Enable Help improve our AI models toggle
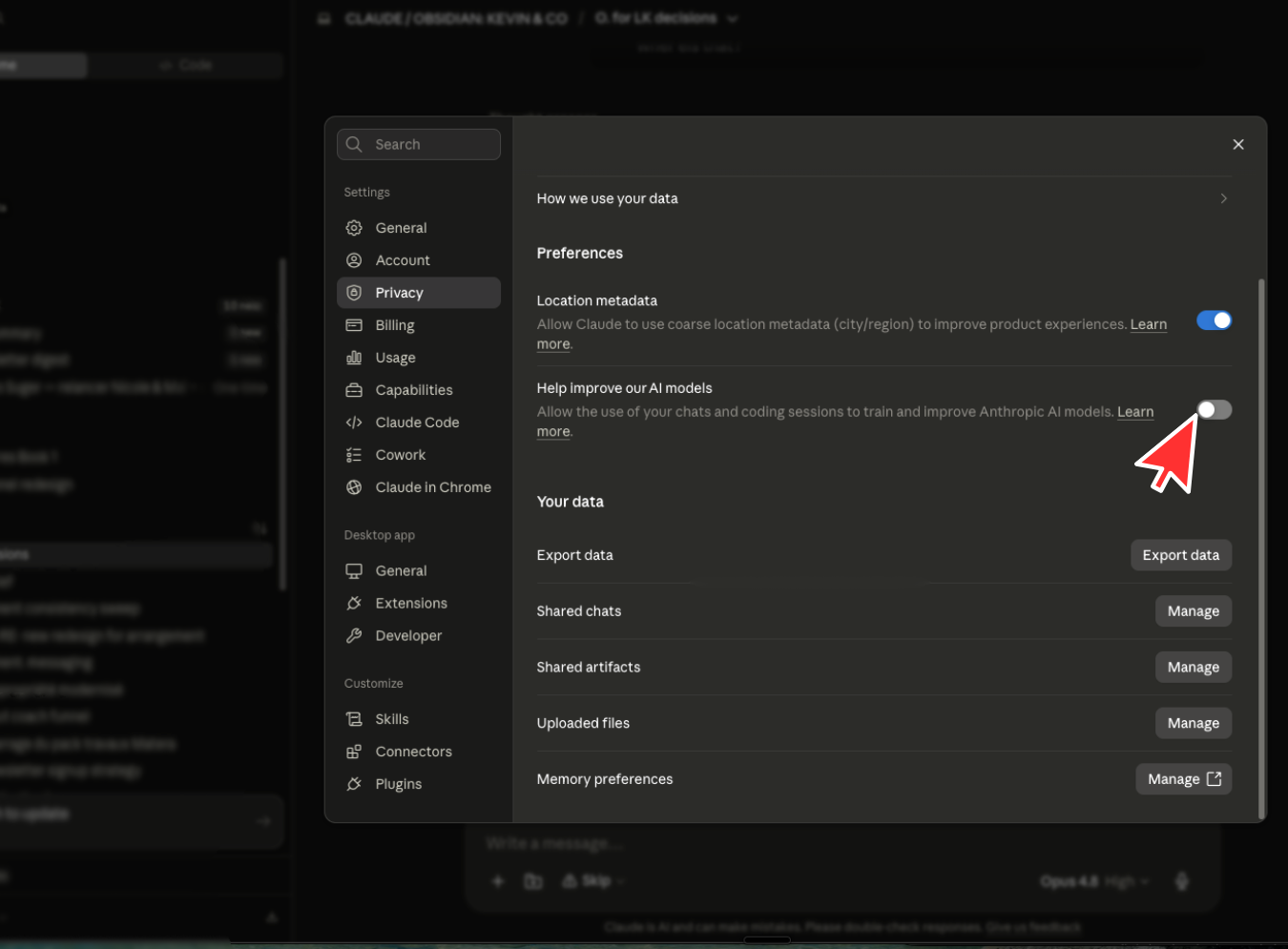This screenshot has width=1288, height=949. (1214, 410)
